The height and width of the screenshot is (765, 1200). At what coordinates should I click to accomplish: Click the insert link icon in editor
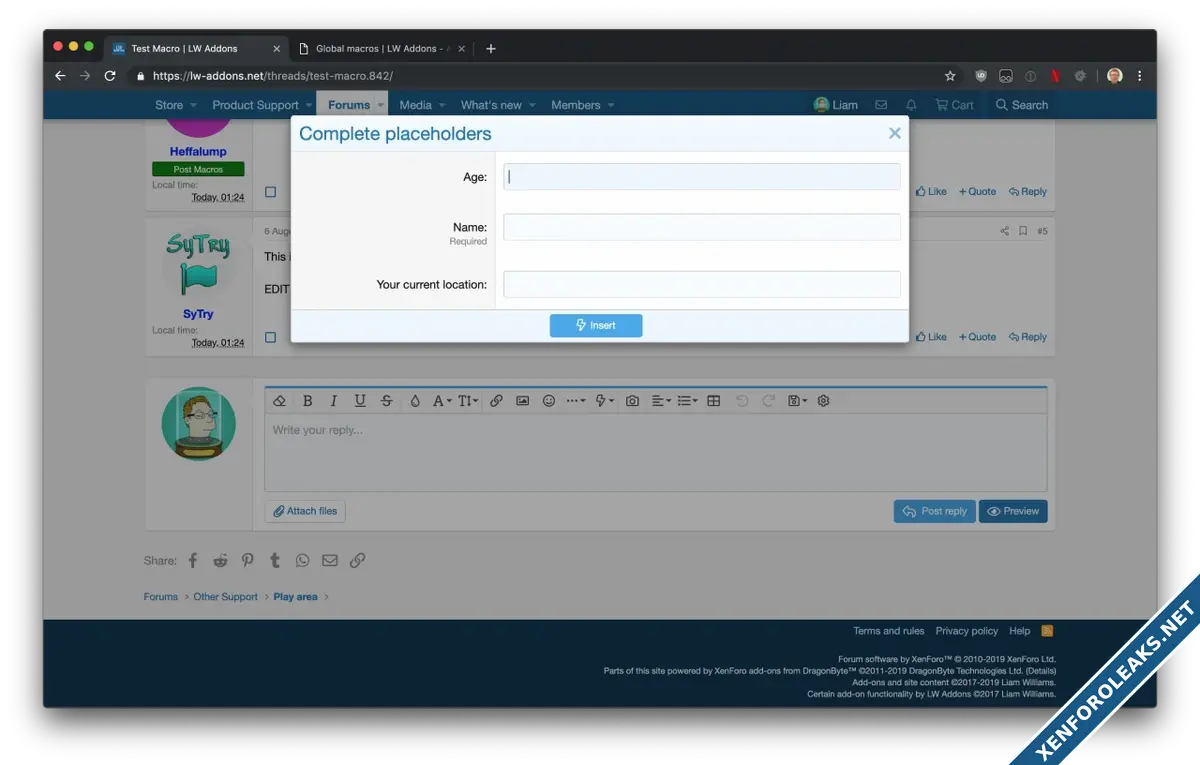496,401
